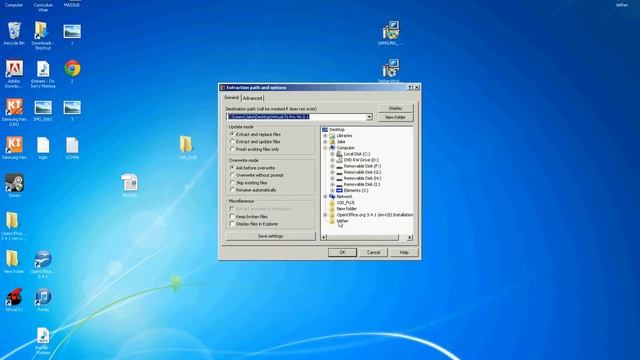Expand the Removable Disk (G:) node
The width and height of the screenshot is (640, 360).
[332, 172]
